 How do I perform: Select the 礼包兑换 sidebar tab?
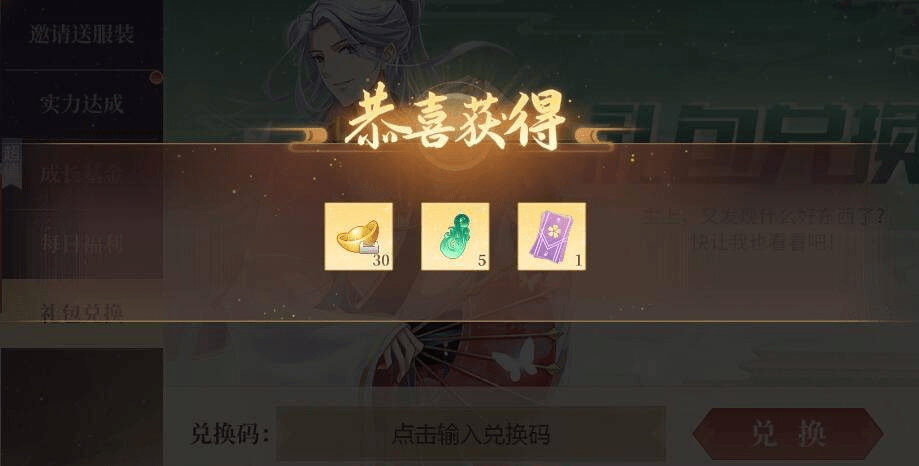(82, 312)
